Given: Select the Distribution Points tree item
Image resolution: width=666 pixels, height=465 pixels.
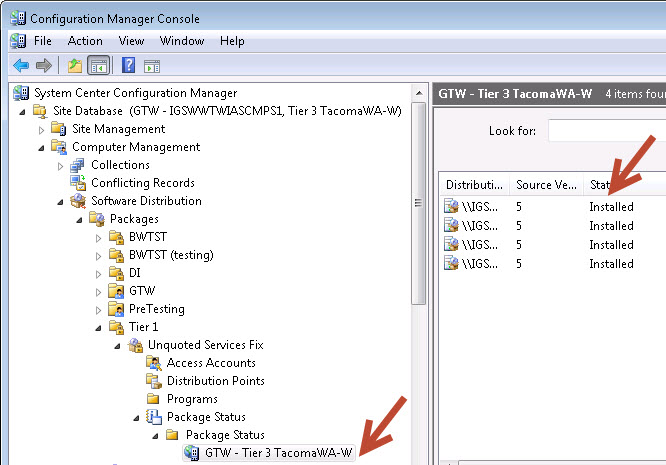Looking at the screenshot, I should [216, 381].
